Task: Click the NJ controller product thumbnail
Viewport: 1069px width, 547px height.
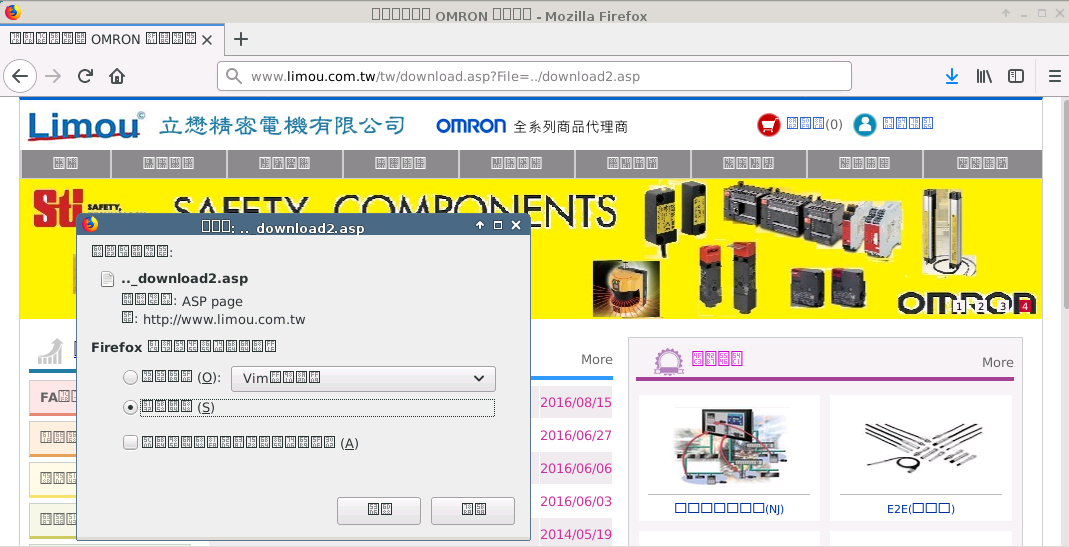Action: [729, 446]
